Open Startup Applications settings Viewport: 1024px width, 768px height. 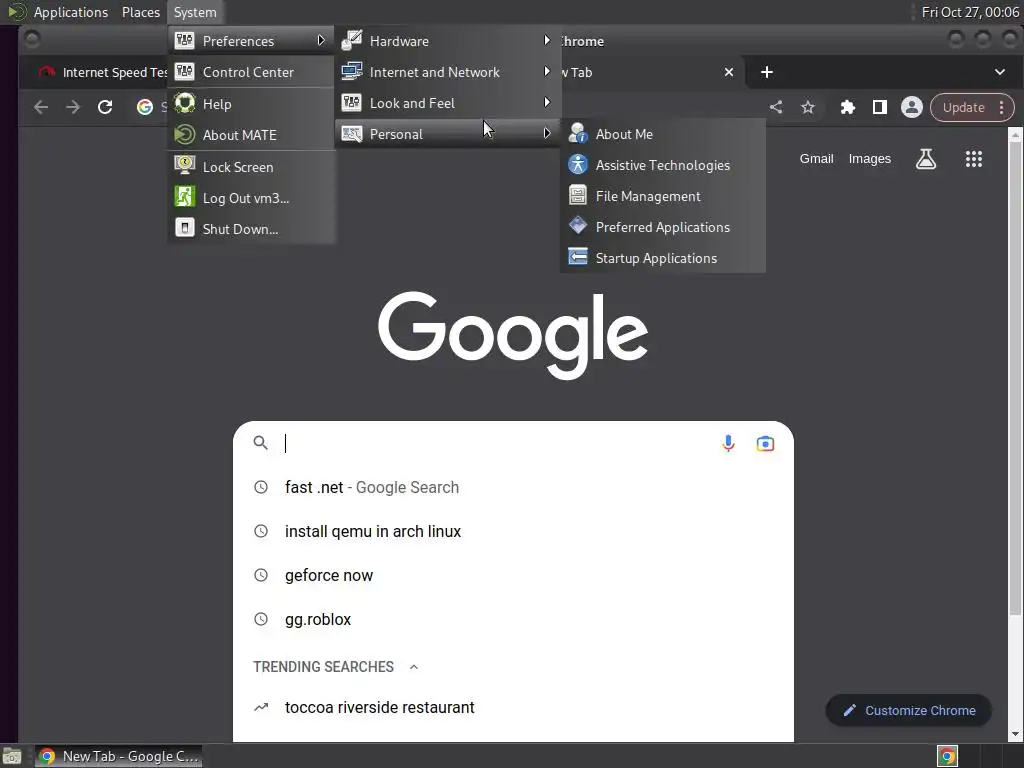662,258
